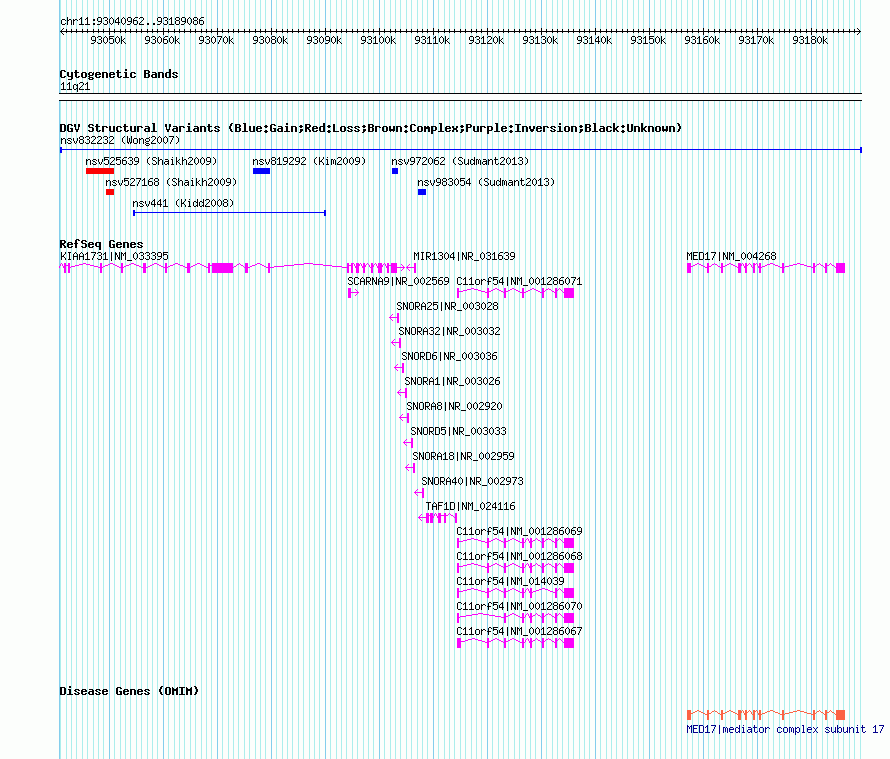
Task: Select the SNORA25|NR_003028 label
Action: [447, 307]
